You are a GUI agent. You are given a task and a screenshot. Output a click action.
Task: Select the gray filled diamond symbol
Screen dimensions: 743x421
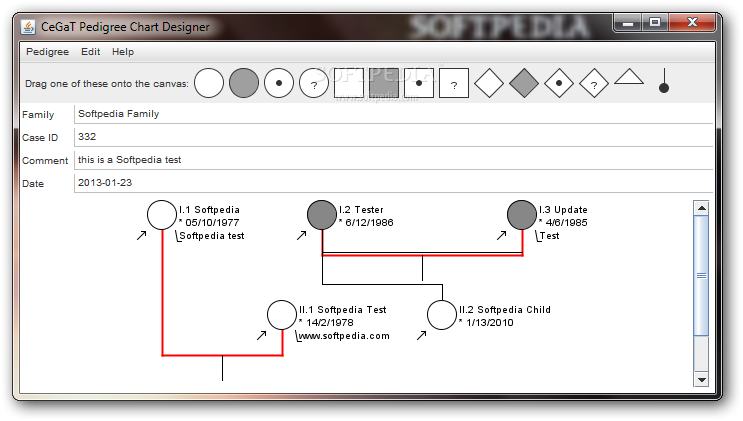pyautogui.click(x=524, y=83)
